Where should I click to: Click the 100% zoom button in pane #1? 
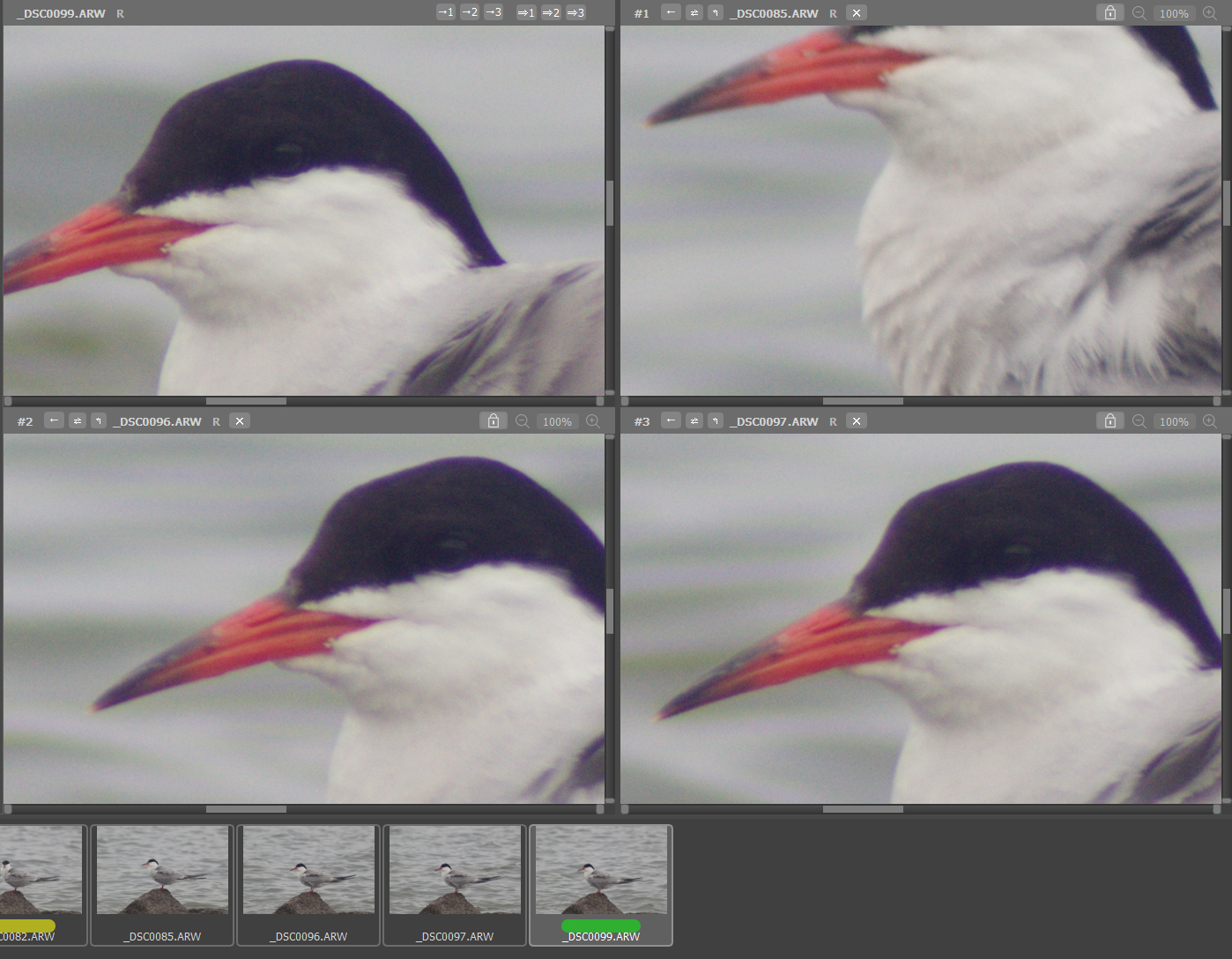tap(1174, 13)
